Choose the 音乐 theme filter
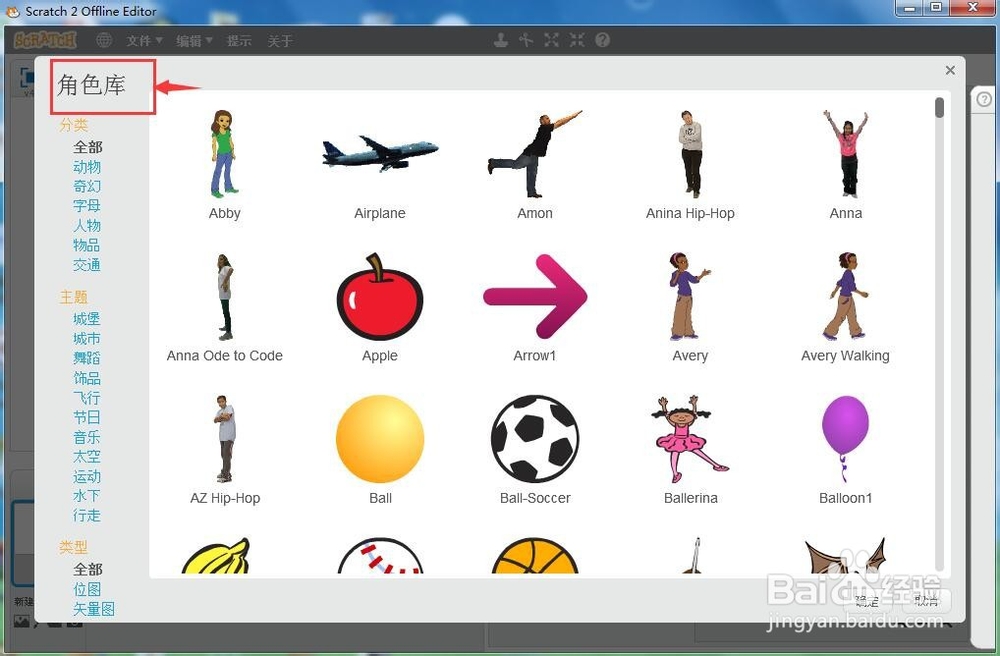Image resolution: width=1000 pixels, height=656 pixels. (x=87, y=437)
